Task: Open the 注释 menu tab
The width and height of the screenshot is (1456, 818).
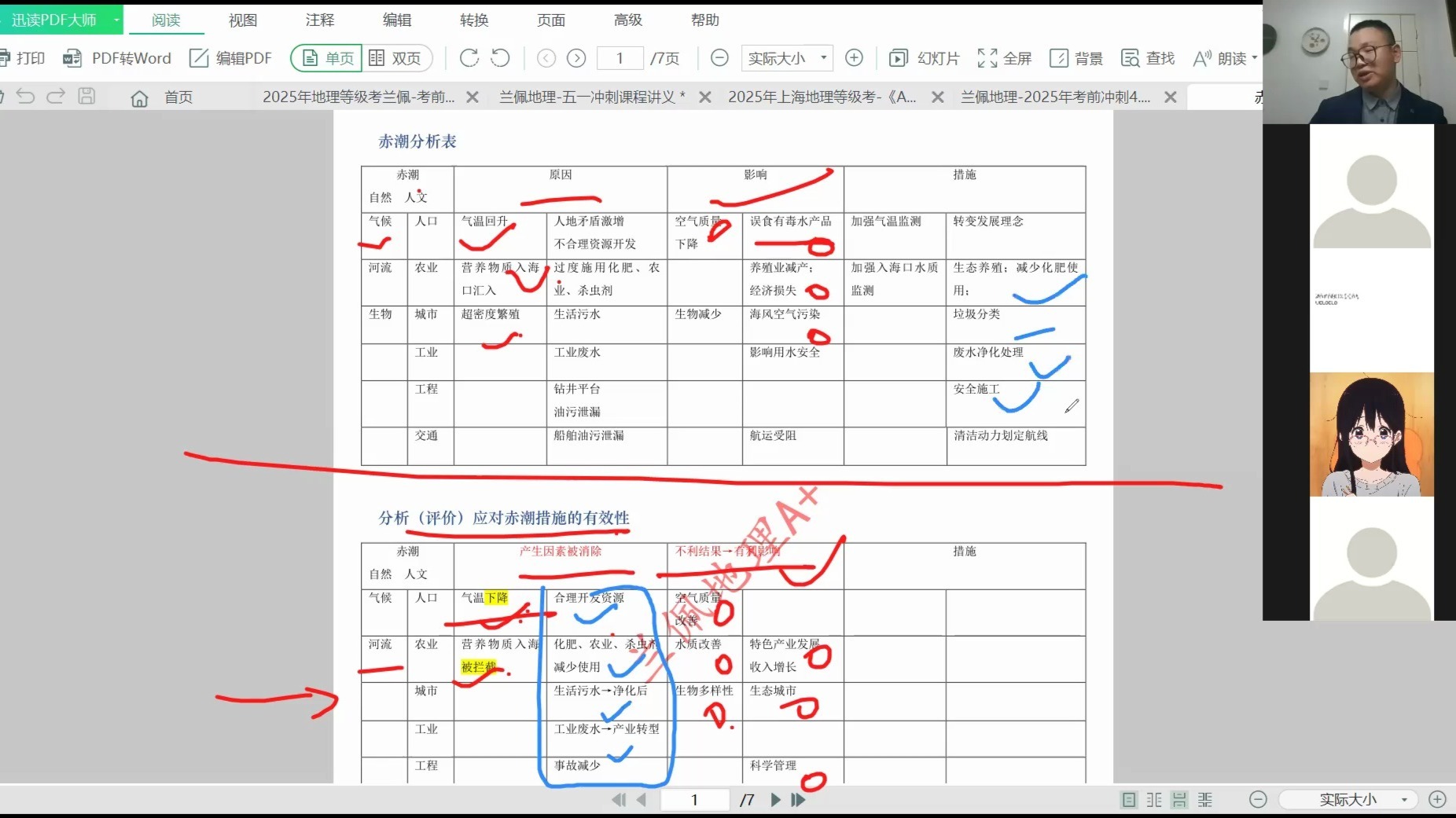Action: point(320,20)
